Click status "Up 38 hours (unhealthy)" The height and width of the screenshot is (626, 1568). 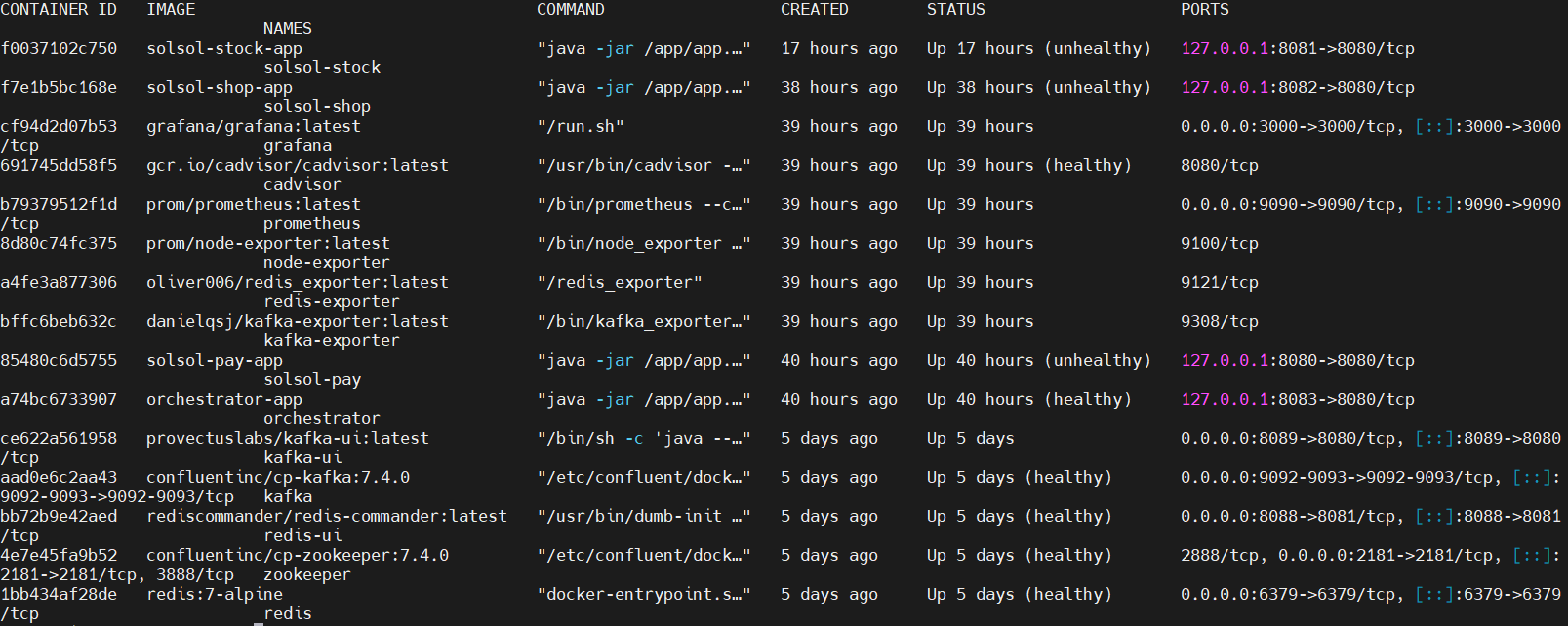1039,88
